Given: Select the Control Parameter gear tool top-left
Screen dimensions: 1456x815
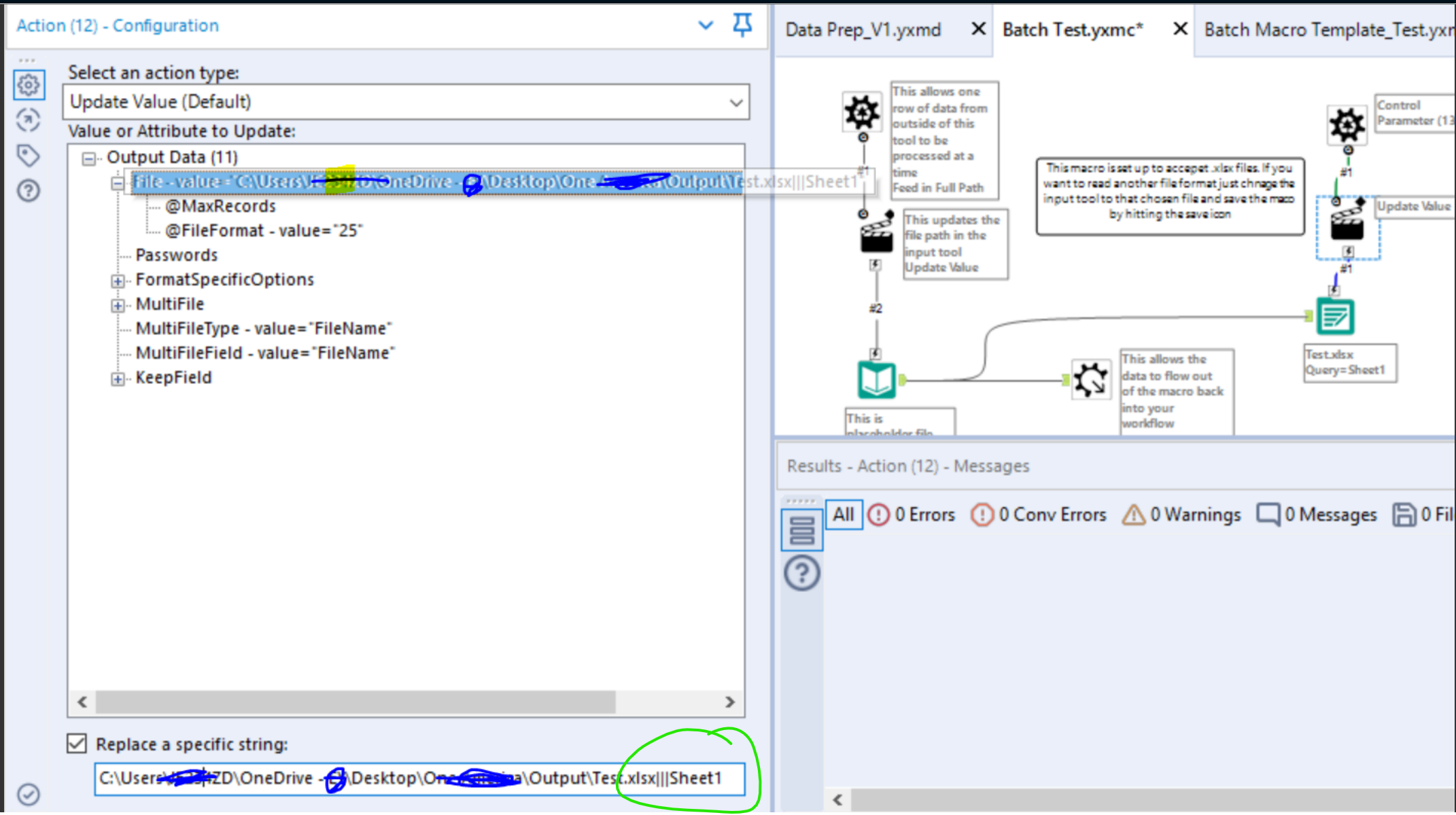Looking at the screenshot, I should 862,111.
